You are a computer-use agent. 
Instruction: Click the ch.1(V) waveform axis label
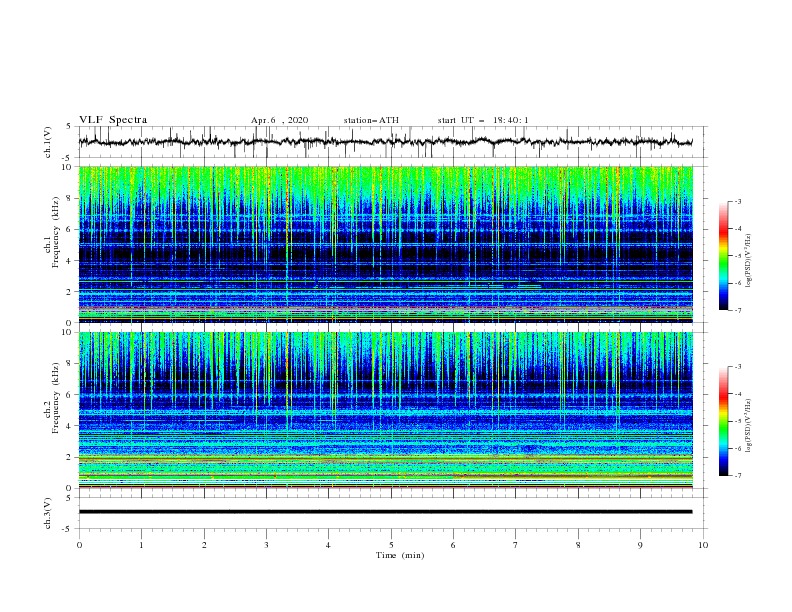pos(48,142)
